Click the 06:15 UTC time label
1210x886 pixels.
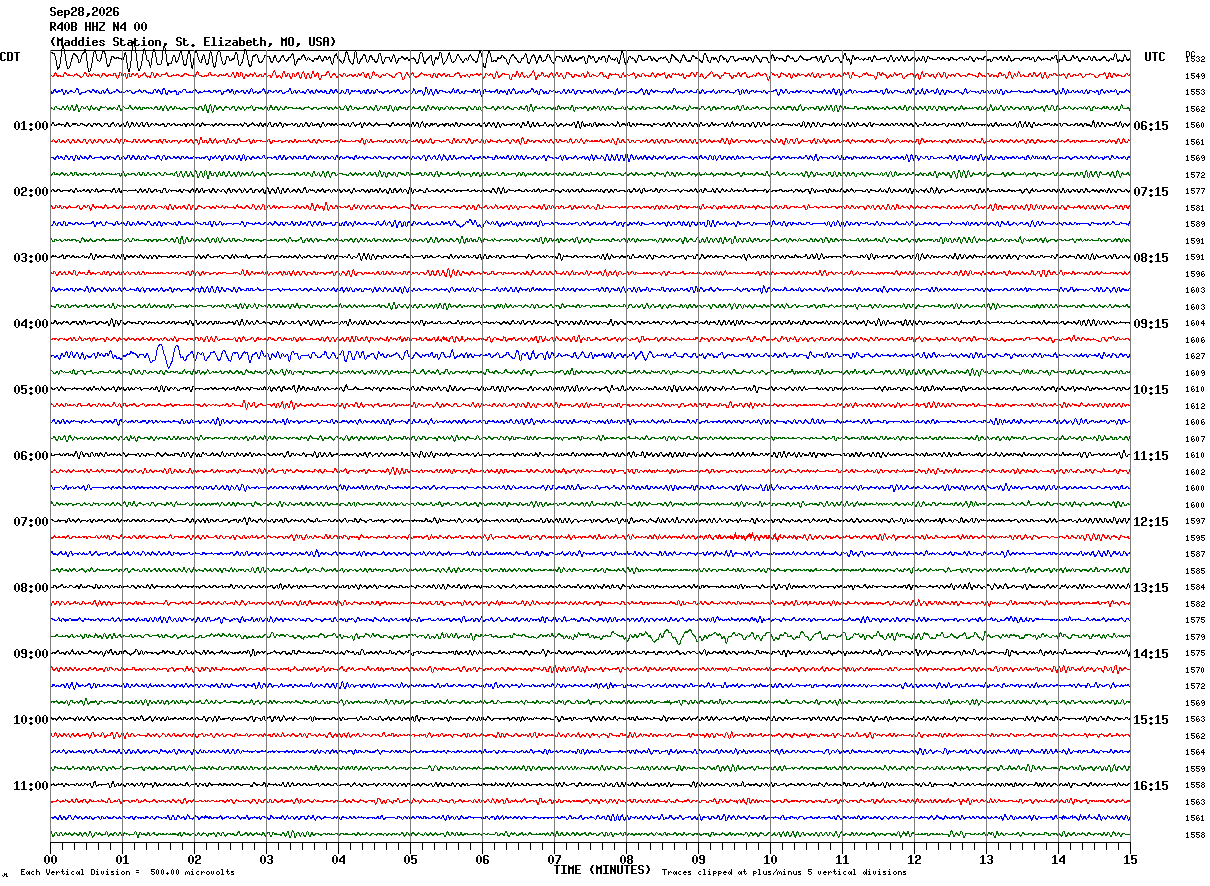(1151, 125)
